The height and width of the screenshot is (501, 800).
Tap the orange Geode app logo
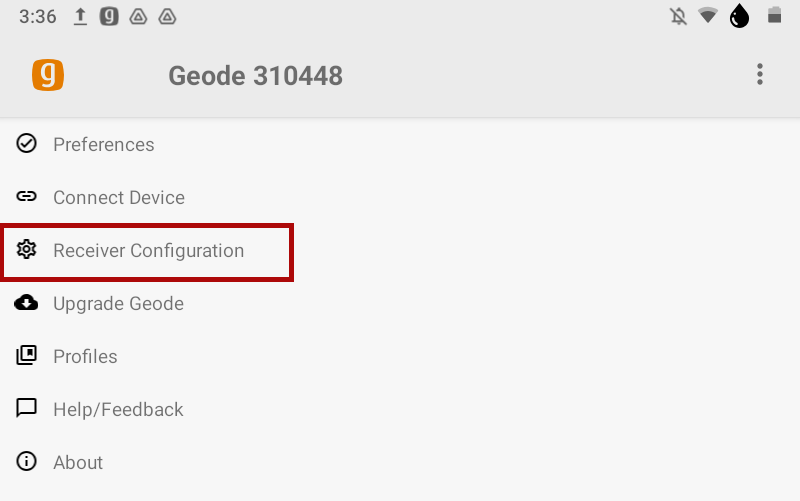point(48,75)
